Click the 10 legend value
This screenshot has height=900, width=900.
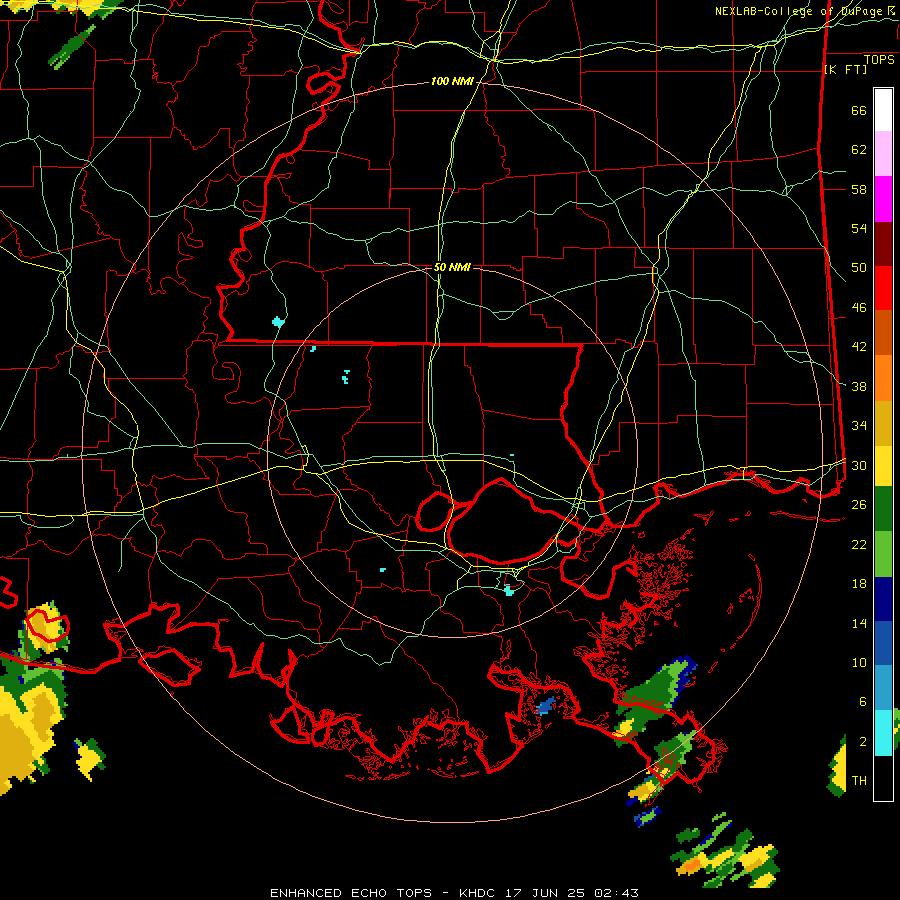(859, 662)
